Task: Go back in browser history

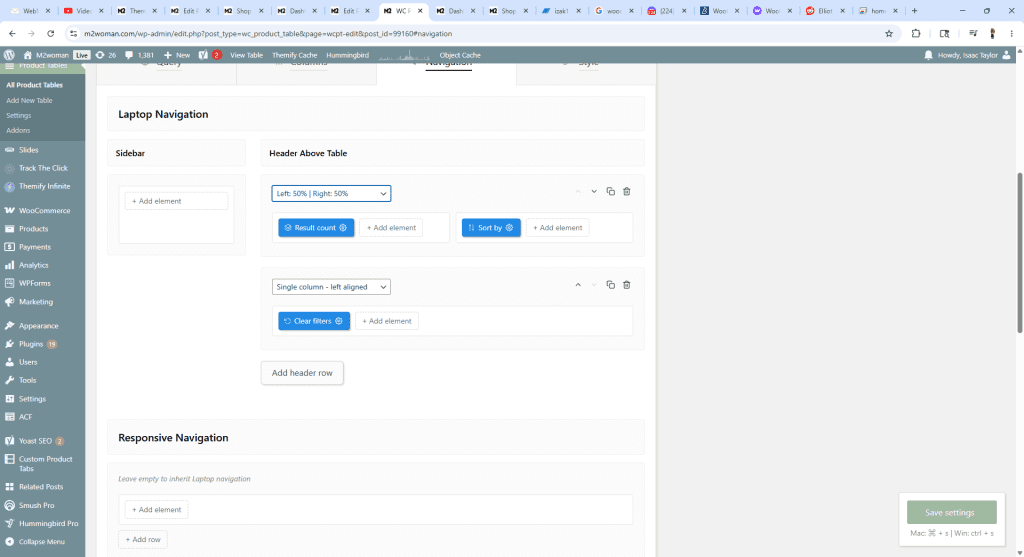Action: [x=12, y=33]
